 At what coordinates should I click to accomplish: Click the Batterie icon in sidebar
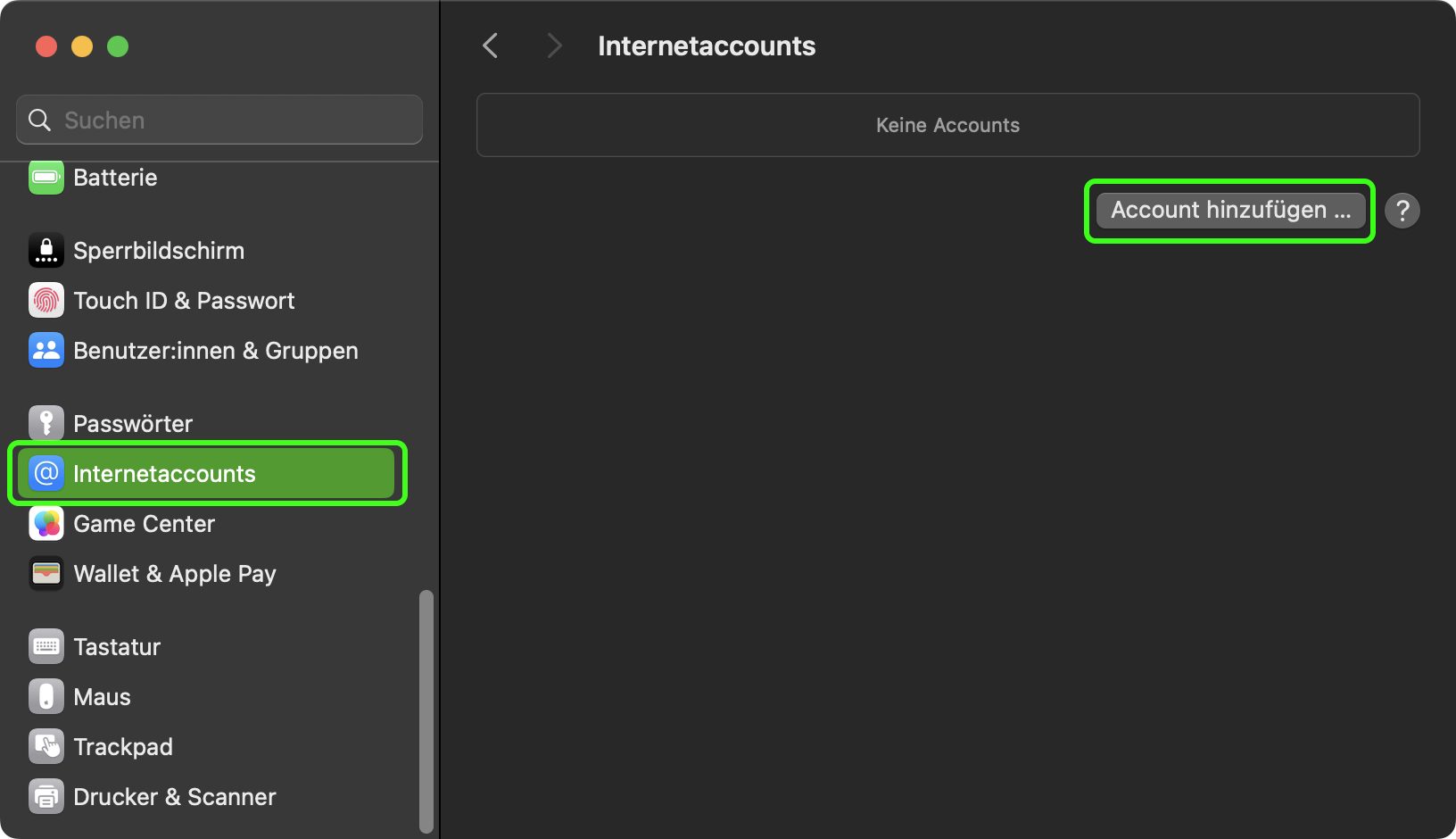pos(46,178)
